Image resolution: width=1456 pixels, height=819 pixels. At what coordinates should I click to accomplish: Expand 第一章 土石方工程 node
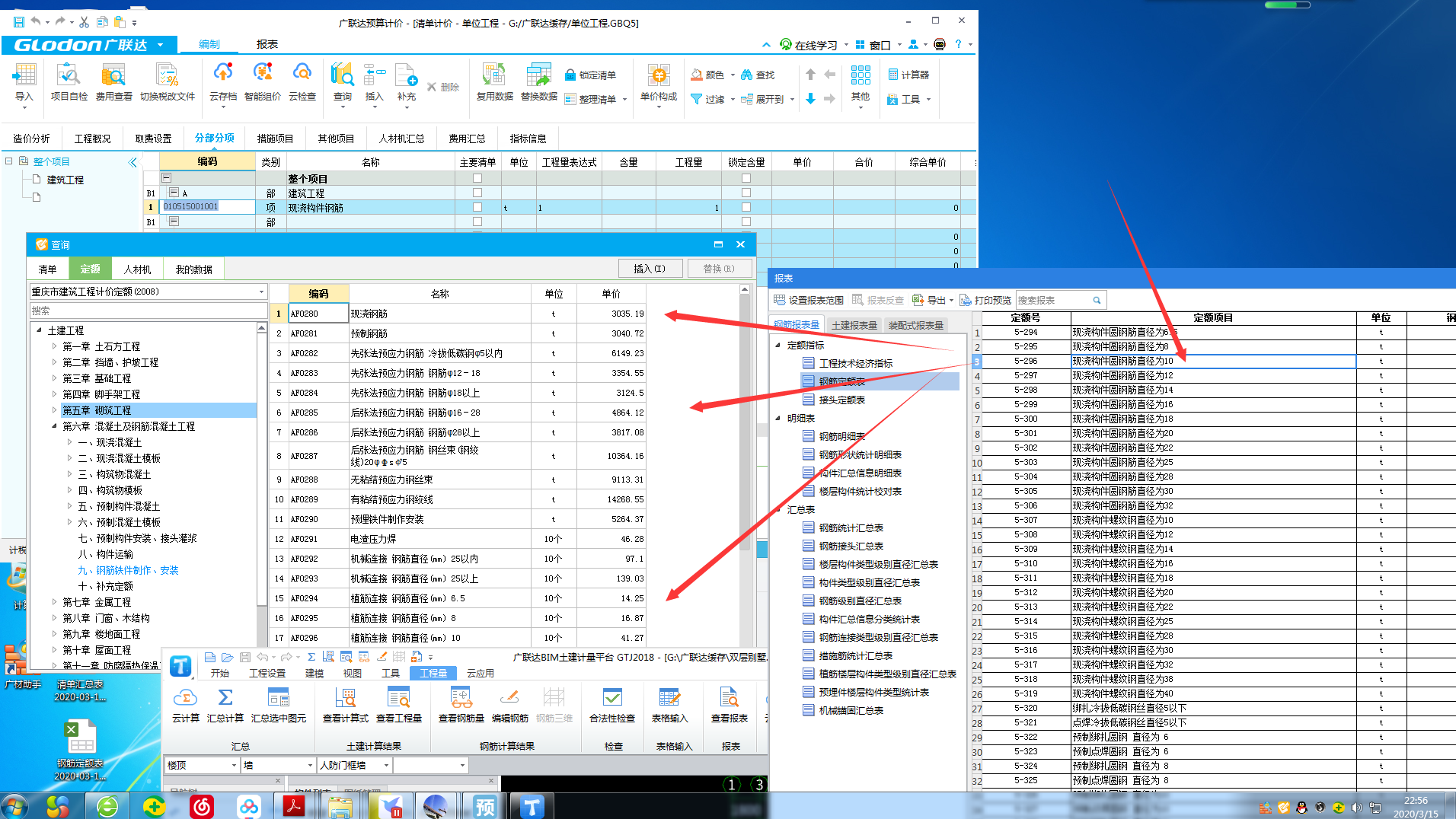point(54,346)
